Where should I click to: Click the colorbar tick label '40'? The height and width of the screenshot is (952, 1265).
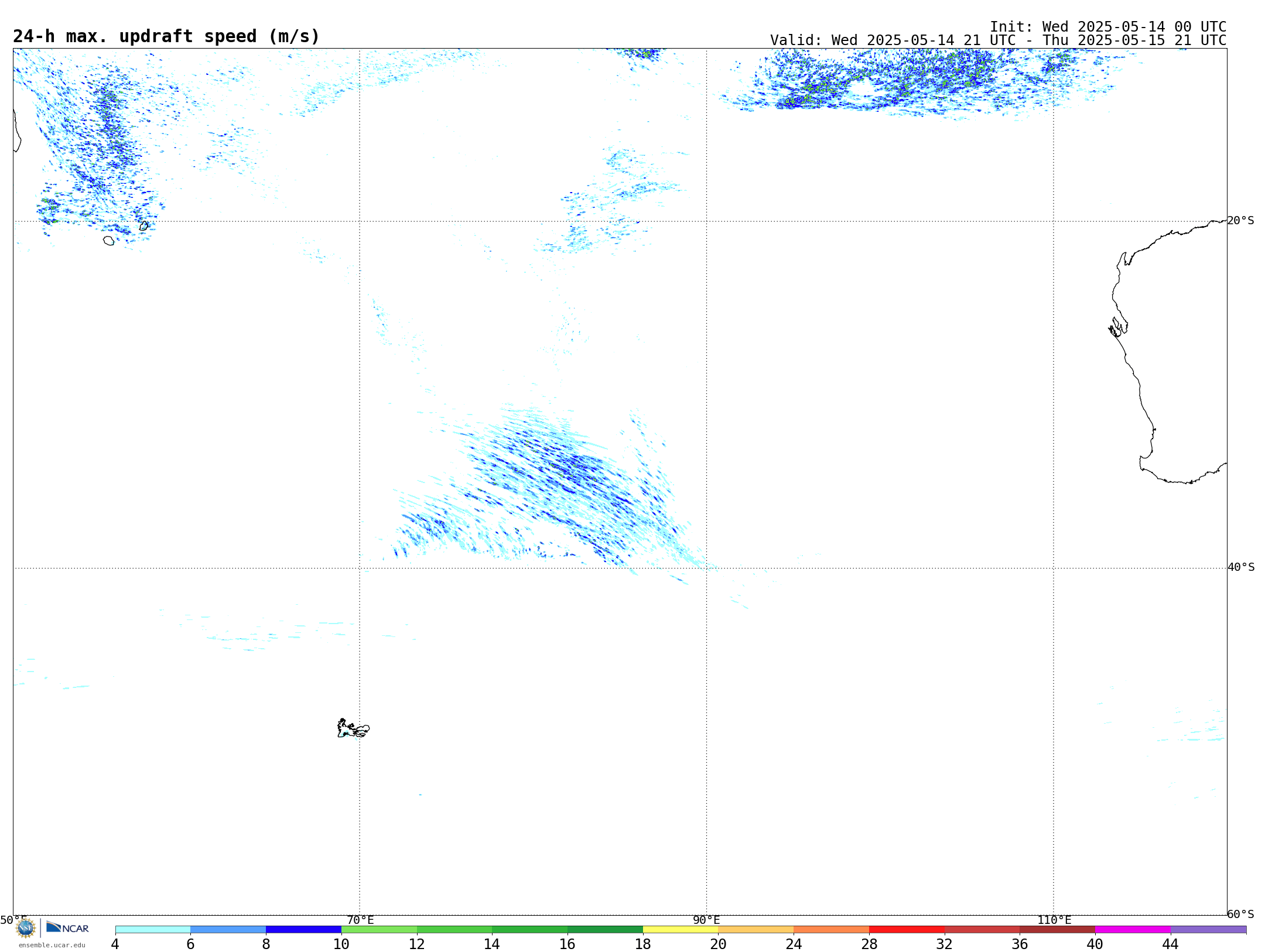(1095, 944)
